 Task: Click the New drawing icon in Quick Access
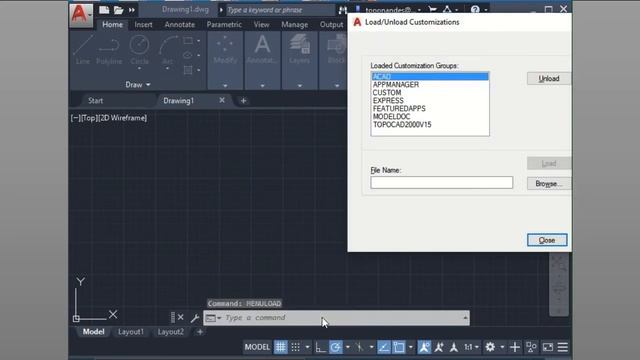104,10
